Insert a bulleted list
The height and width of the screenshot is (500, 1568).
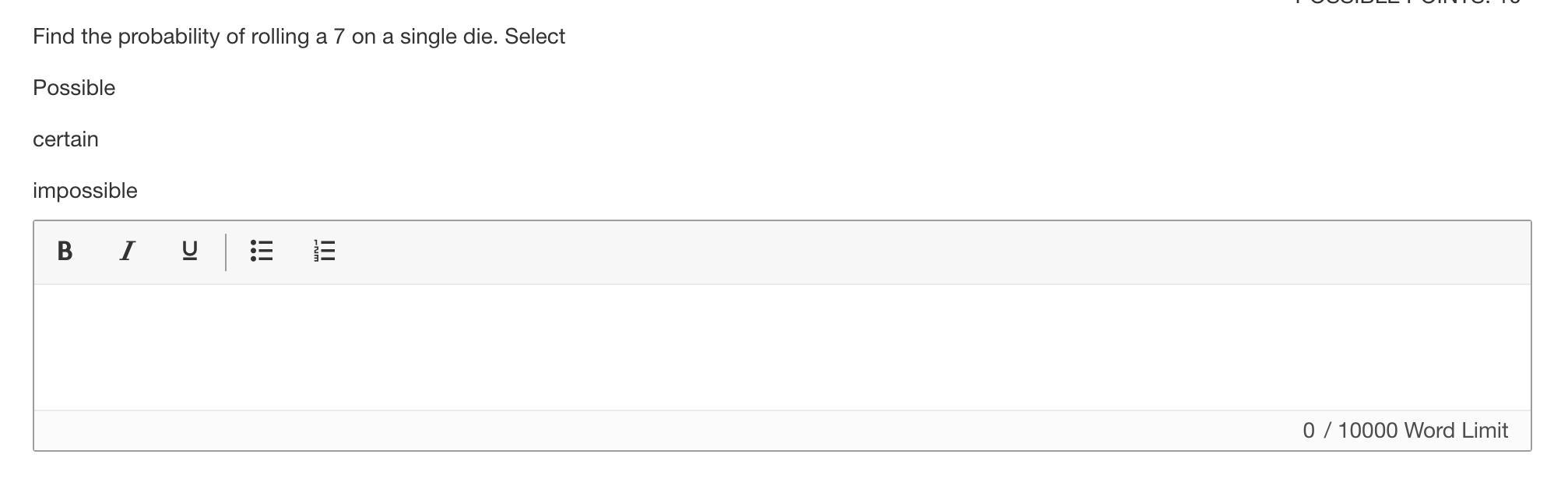(x=262, y=251)
